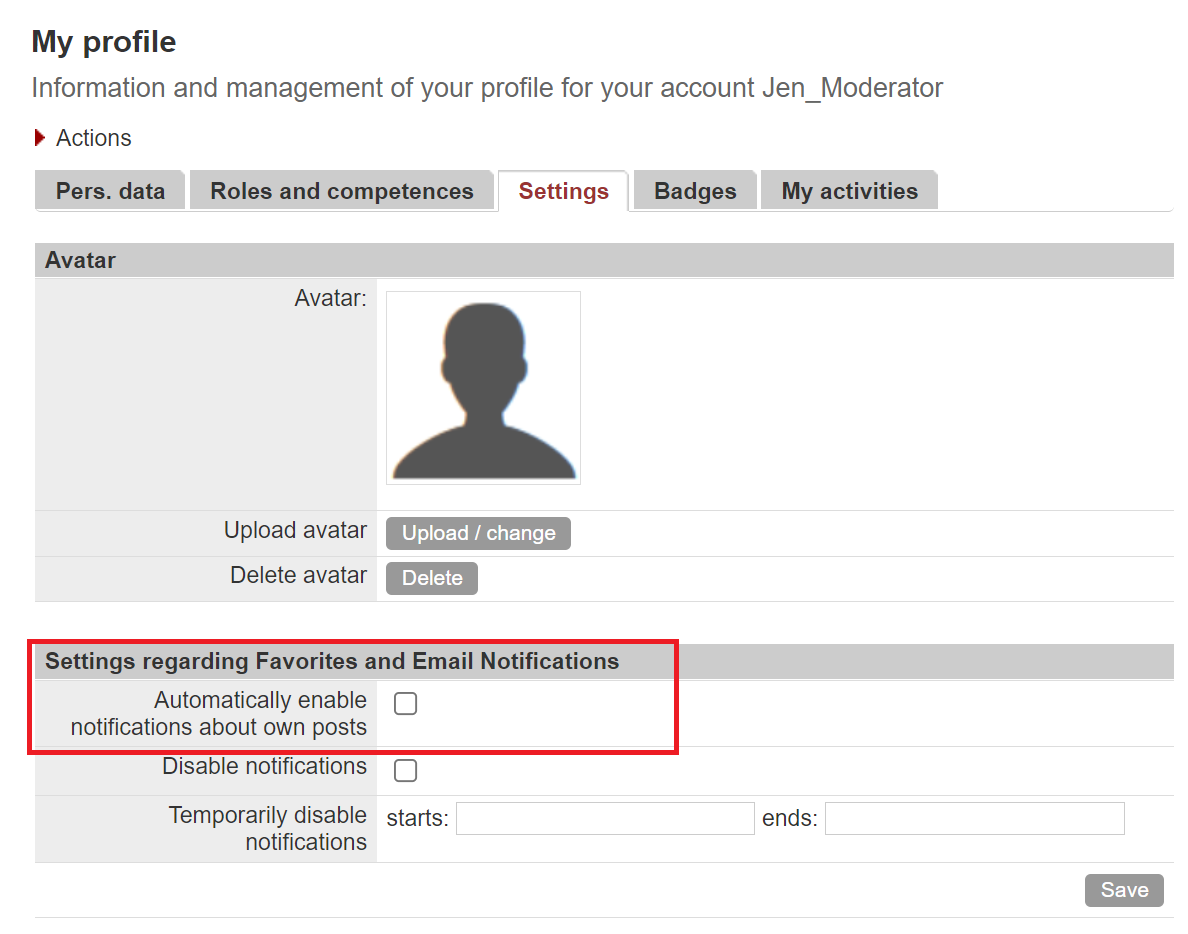Screen dimensions: 1188x934
Task: Enable automatic notifications about own posts checkbox
Action: click(405, 704)
